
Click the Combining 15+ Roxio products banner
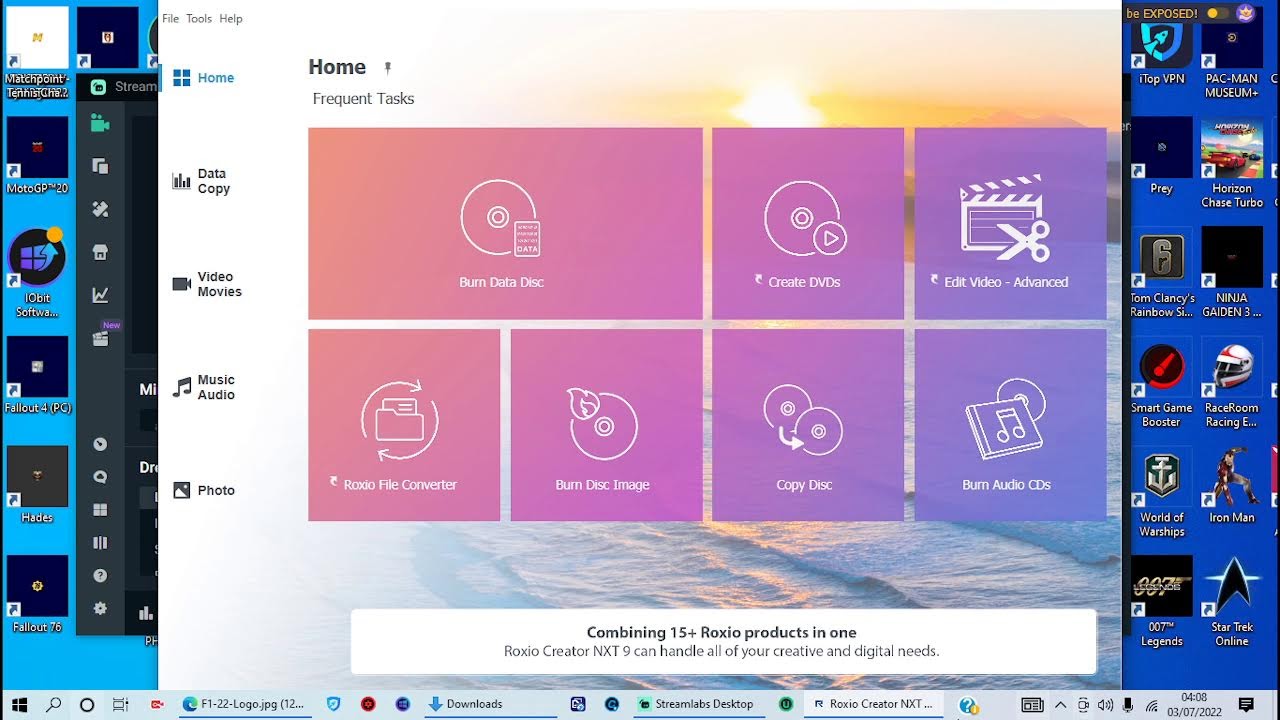[723, 641]
